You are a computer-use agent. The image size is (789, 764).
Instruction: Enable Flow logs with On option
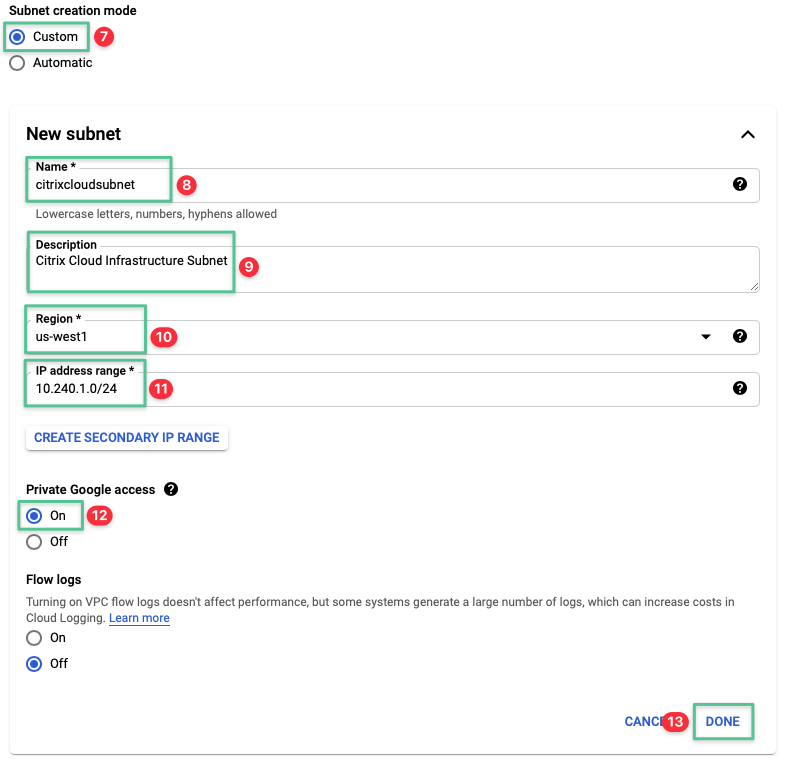(35, 637)
